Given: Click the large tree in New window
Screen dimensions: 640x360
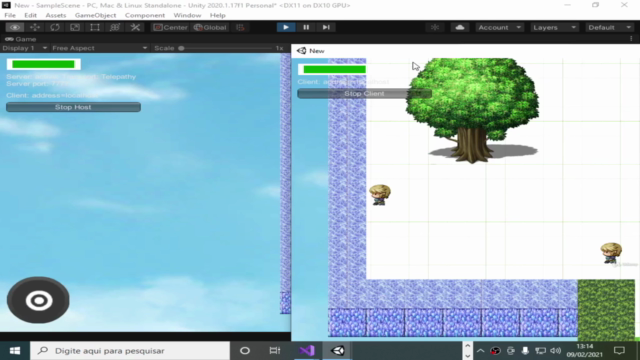Looking at the screenshot, I should (473, 109).
